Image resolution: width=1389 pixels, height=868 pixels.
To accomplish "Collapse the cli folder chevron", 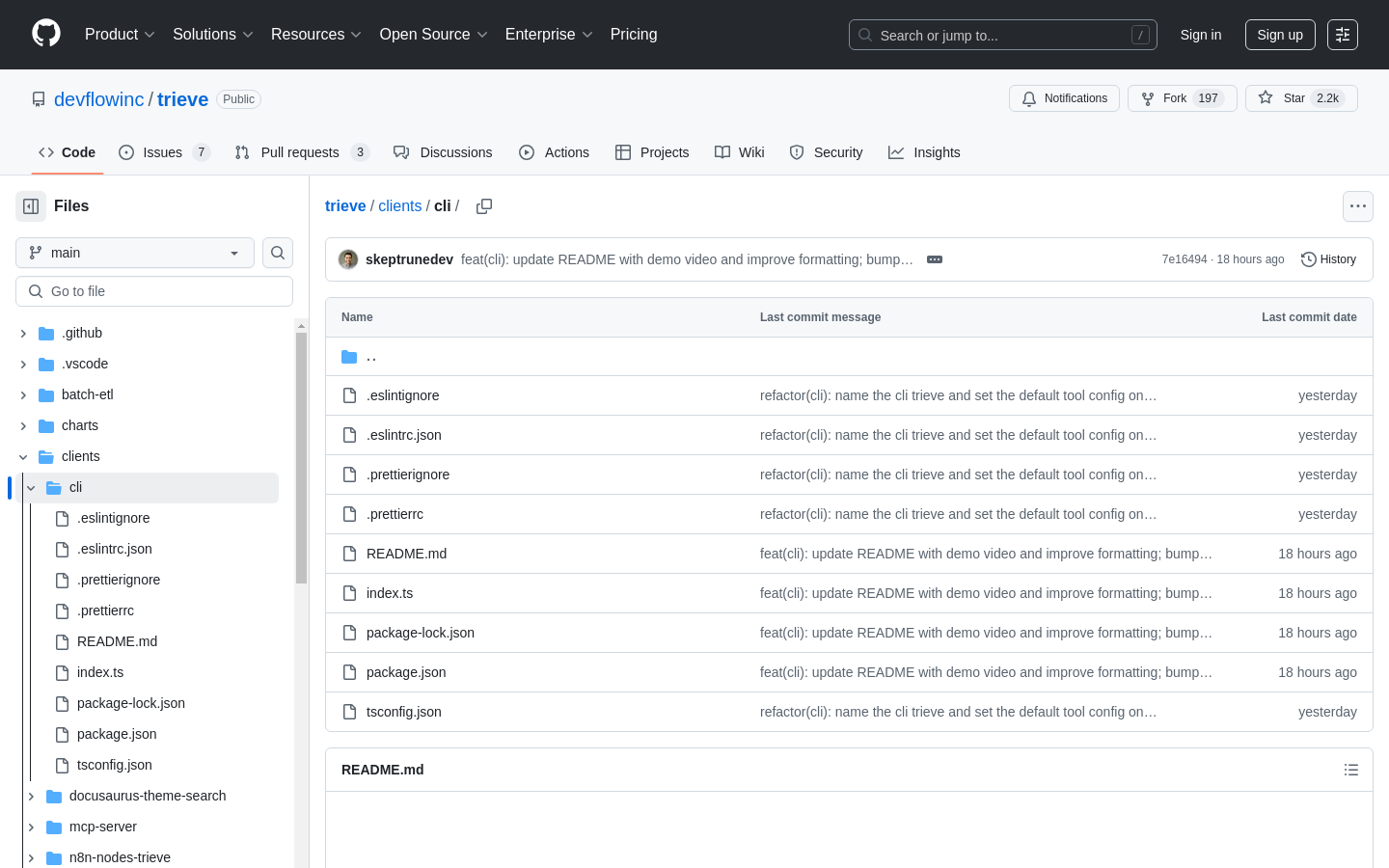I will pos(31,488).
